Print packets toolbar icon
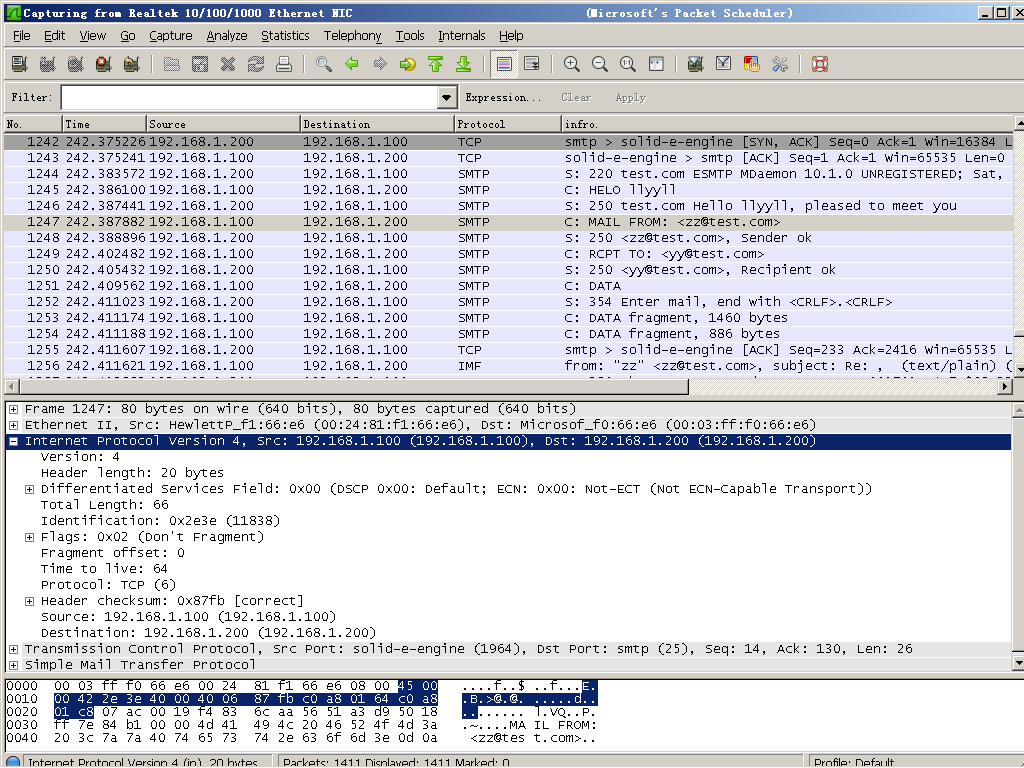 pos(284,64)
